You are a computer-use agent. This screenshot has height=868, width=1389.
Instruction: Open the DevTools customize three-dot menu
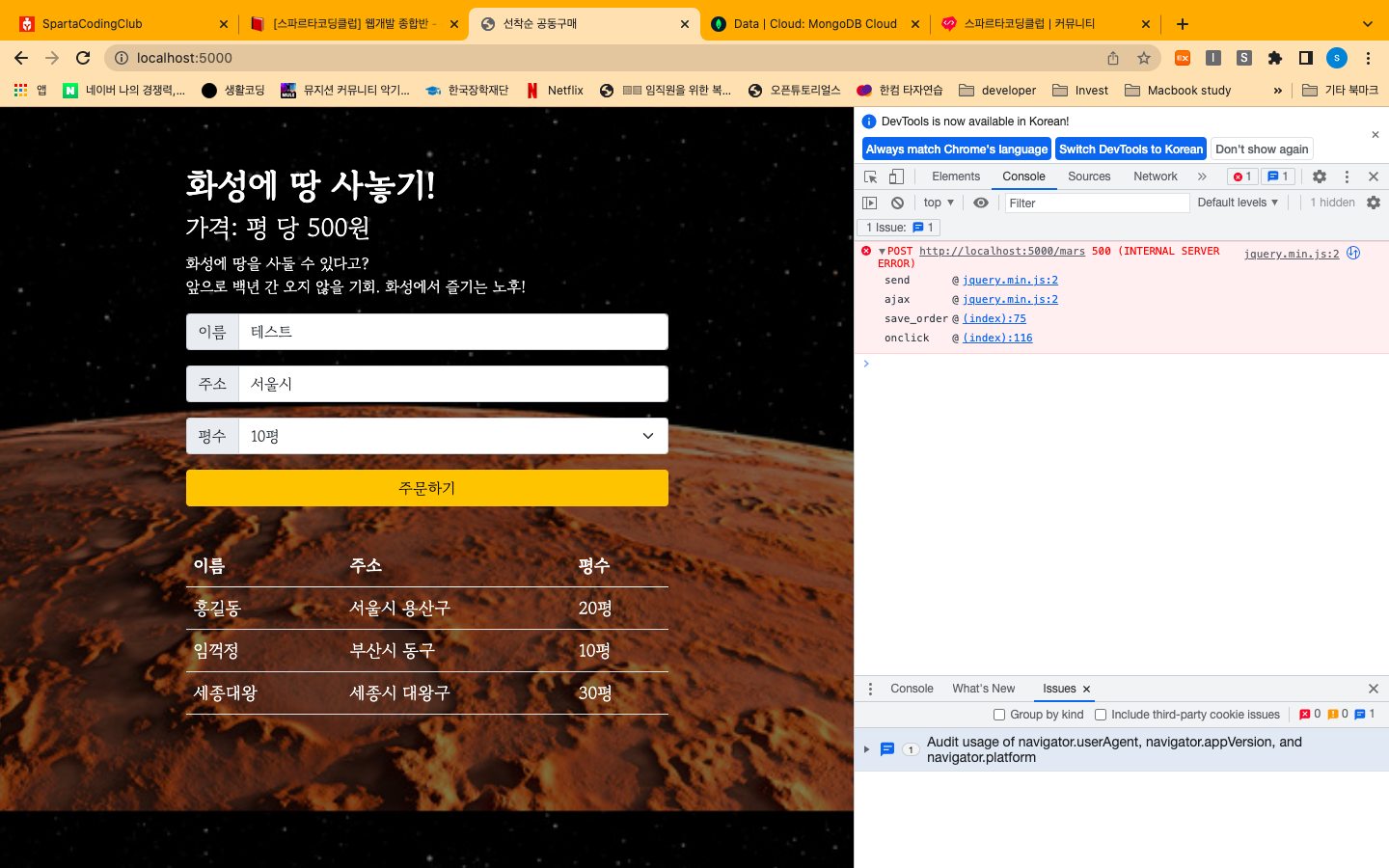click(1347, 176)
